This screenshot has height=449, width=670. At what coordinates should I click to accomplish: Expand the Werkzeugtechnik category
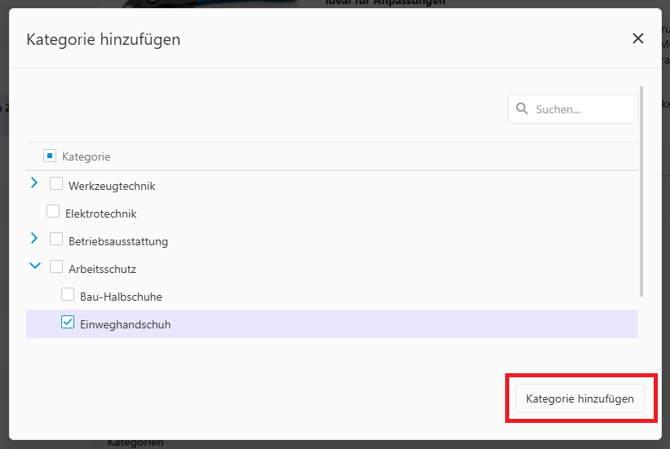[x=35, y=184]
